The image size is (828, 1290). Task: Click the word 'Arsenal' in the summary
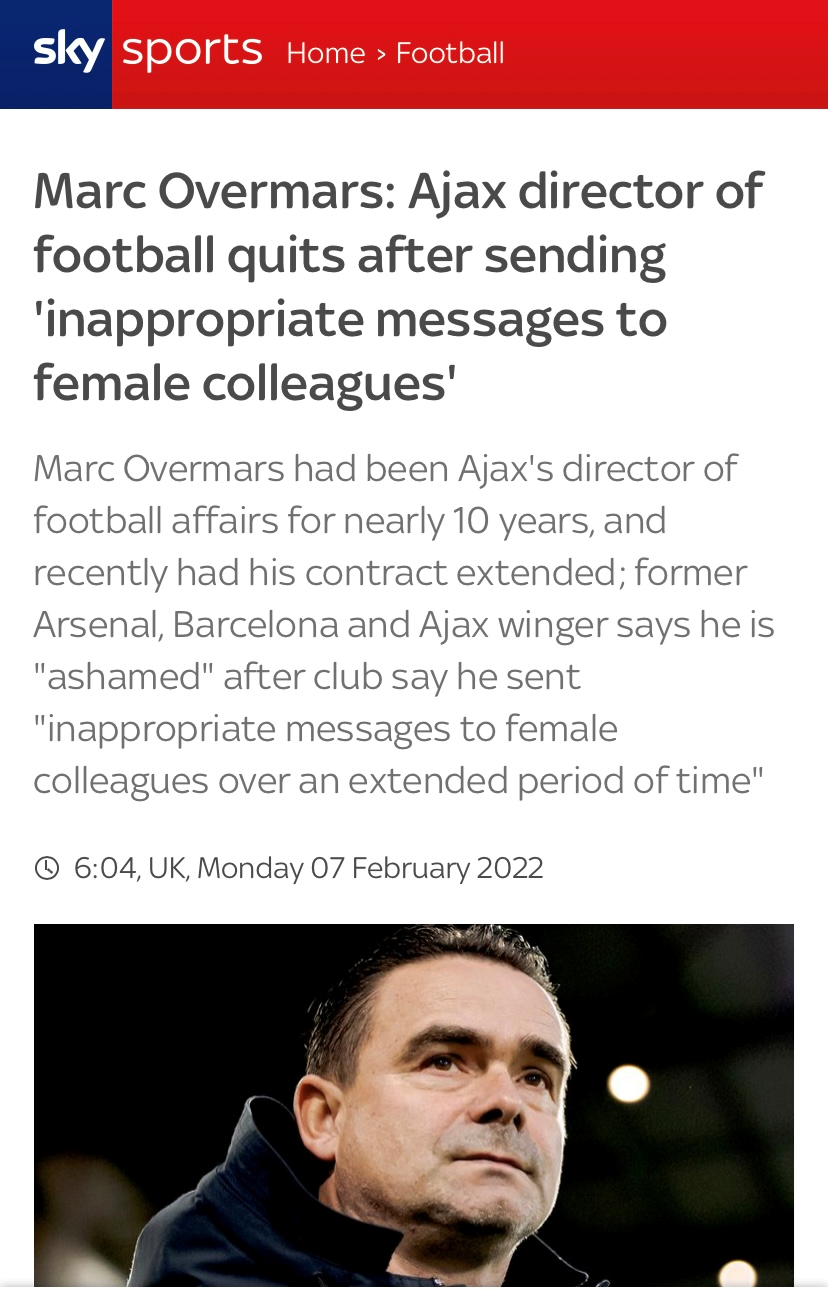97,624
